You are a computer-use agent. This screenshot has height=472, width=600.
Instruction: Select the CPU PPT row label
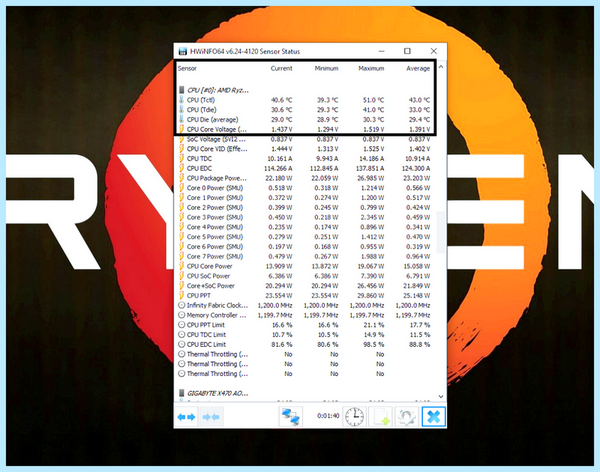(x=199, y=296)
